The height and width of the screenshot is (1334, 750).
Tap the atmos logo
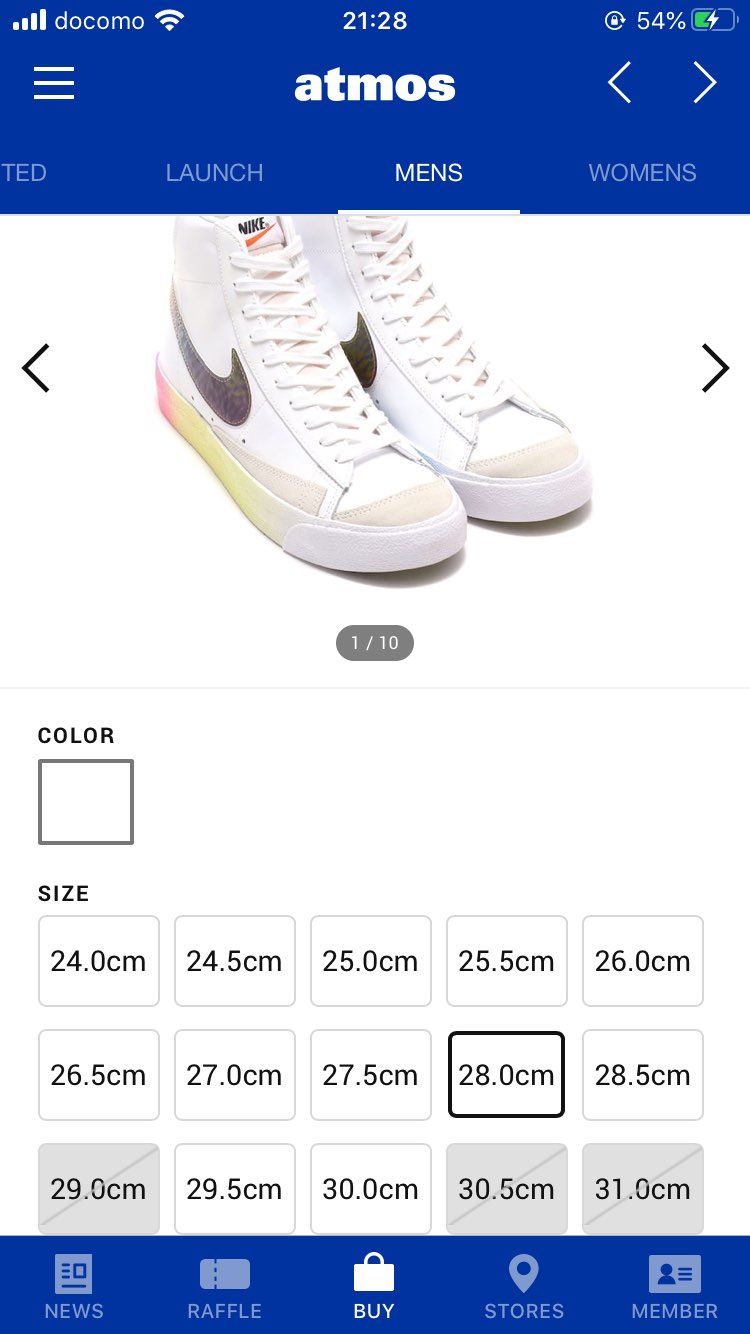(x=374, y=84)
